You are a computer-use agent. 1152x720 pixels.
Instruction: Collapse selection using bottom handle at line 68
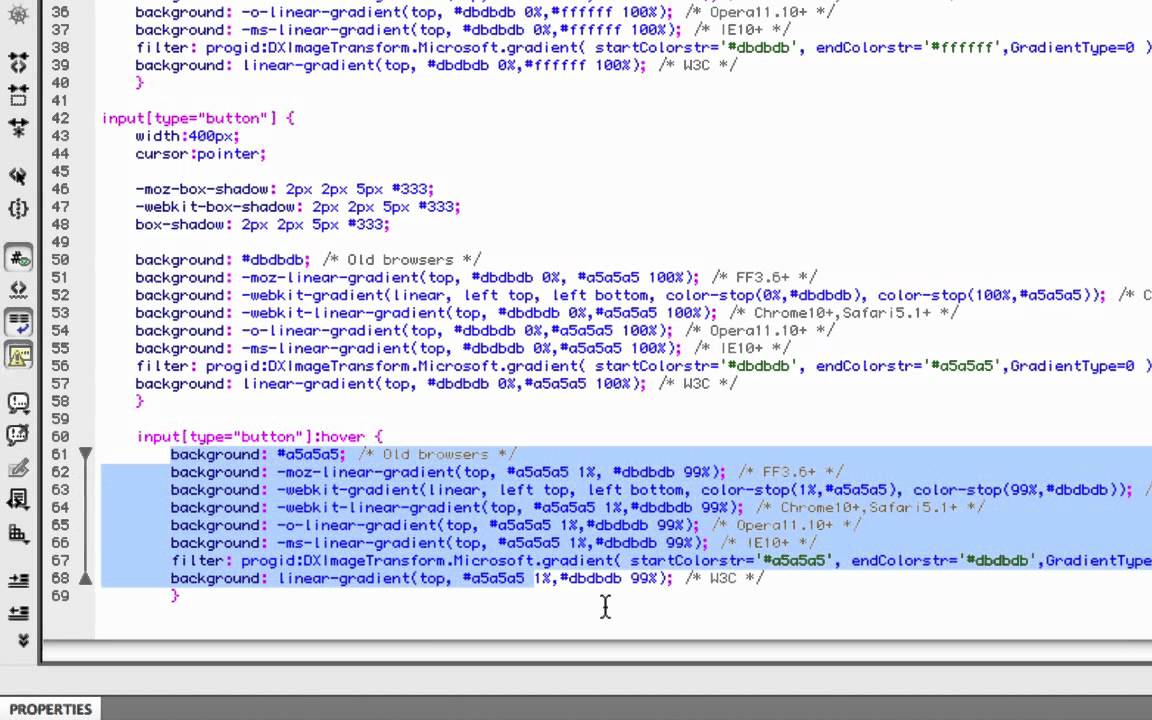tap(86, 578)
